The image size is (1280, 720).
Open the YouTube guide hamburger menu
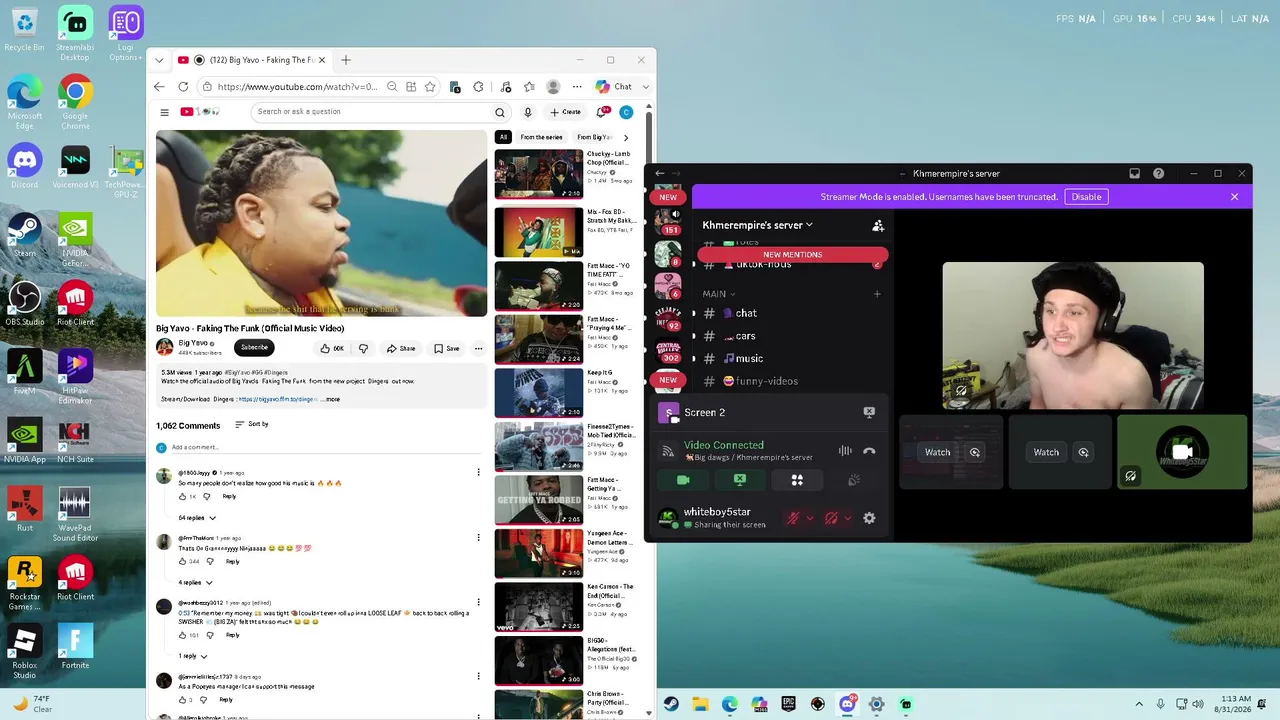pyautogui.click(x=164, y=112)
